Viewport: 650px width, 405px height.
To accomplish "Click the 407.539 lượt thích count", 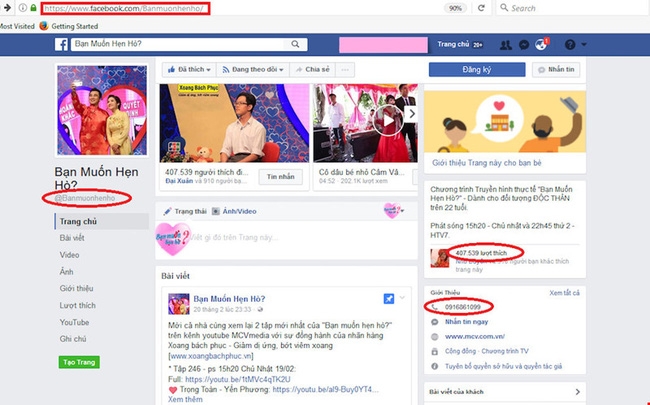I will pos(481,253).
